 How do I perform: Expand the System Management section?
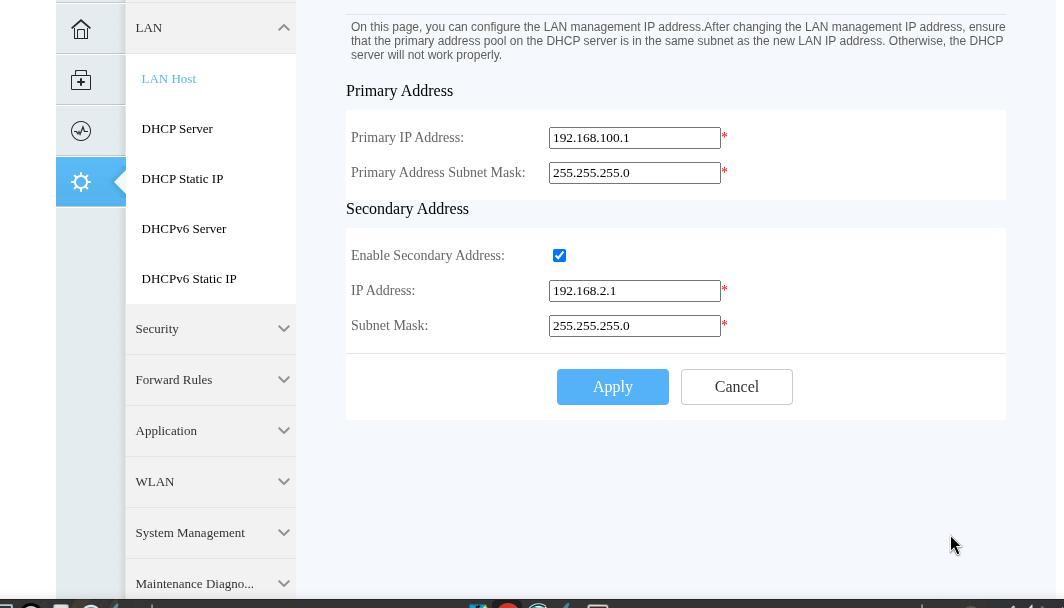210,533
